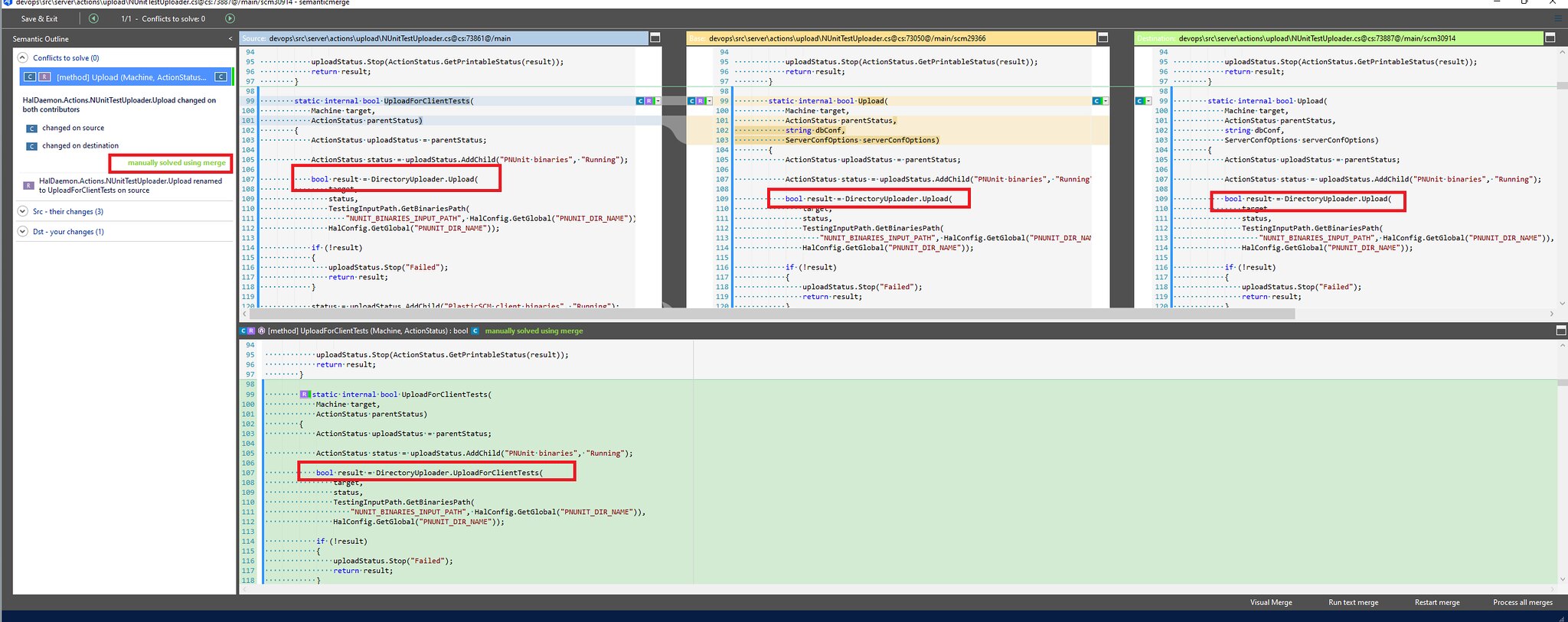
Task: Expand Dst - your changes section
Action: click(22, 231)
